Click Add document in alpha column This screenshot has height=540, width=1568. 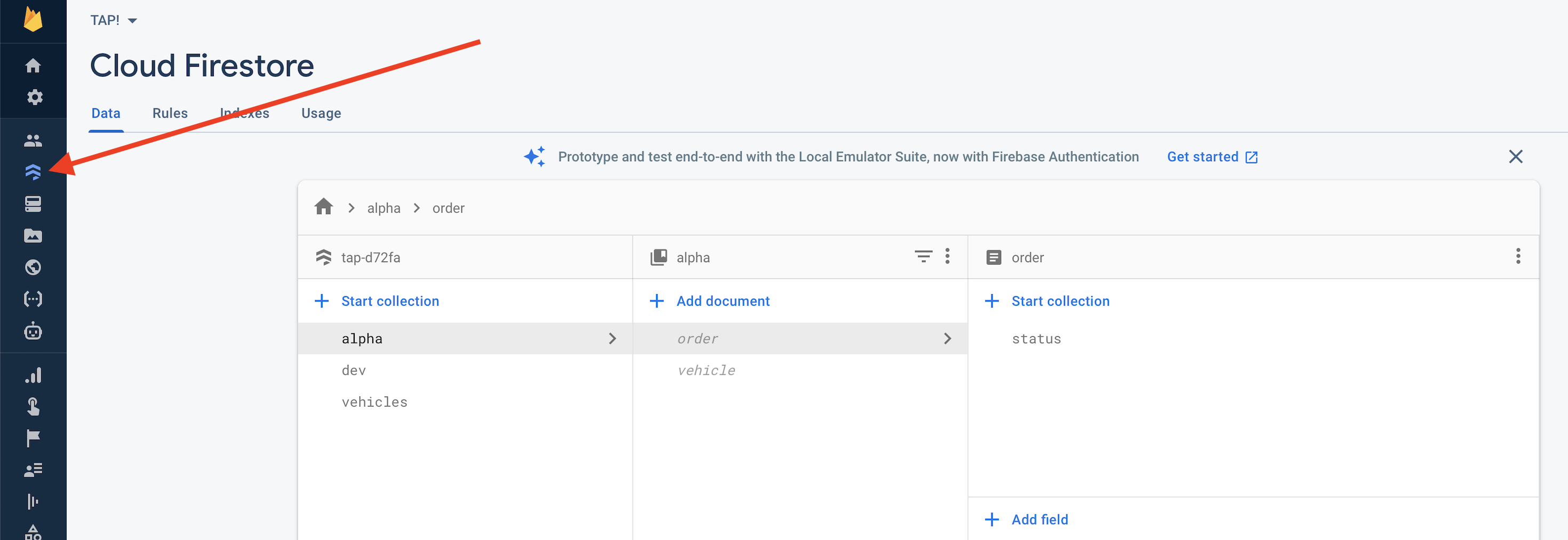click(710, 301)
